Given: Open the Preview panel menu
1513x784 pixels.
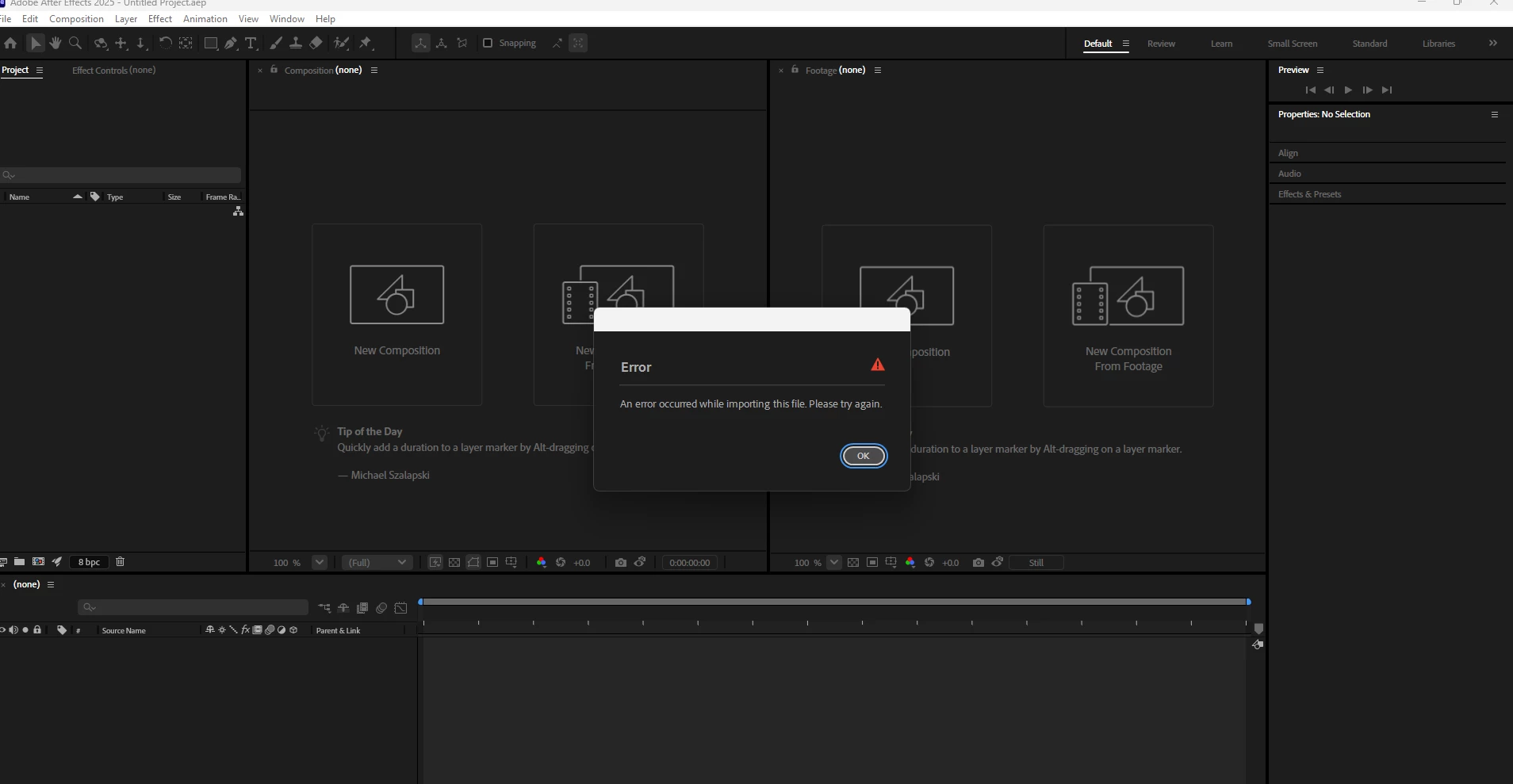Looking at the screenshot, I should pos(1320,70).
